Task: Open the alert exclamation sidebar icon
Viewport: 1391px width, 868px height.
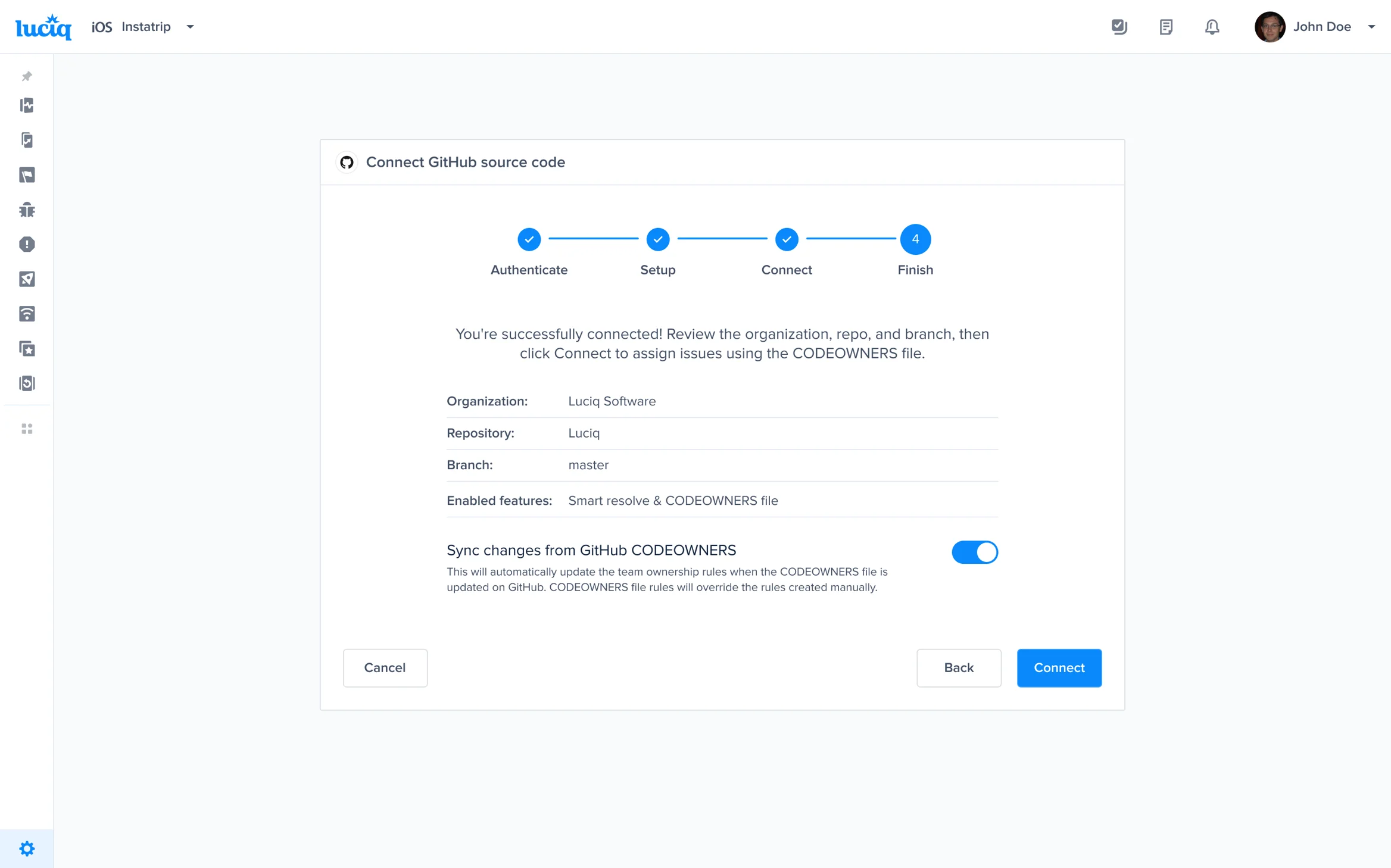Action: tap(27, 244)
